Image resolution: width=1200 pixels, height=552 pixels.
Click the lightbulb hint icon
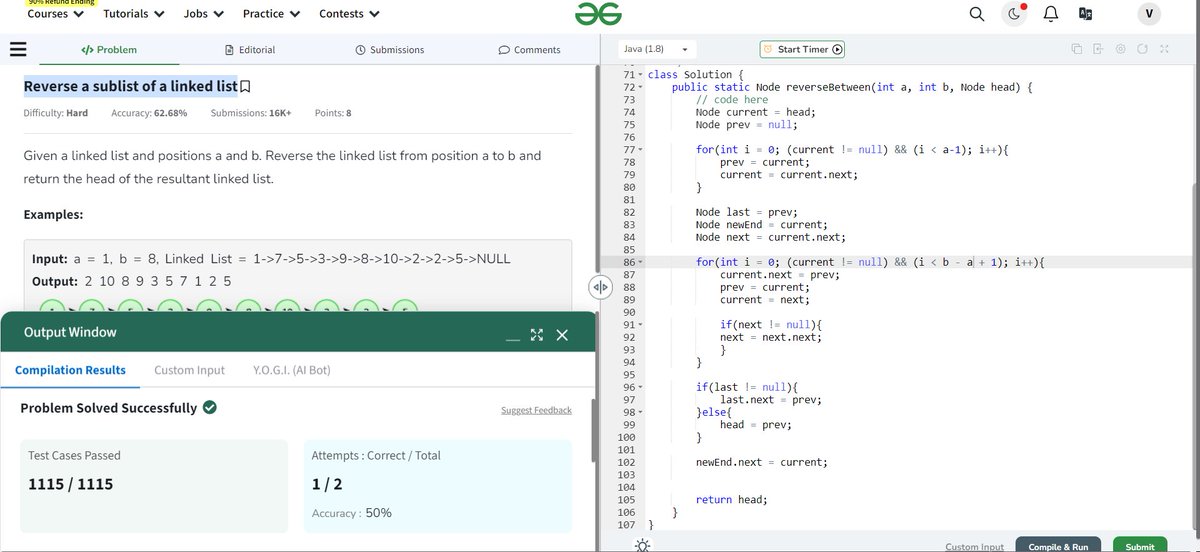click(642, 545)
